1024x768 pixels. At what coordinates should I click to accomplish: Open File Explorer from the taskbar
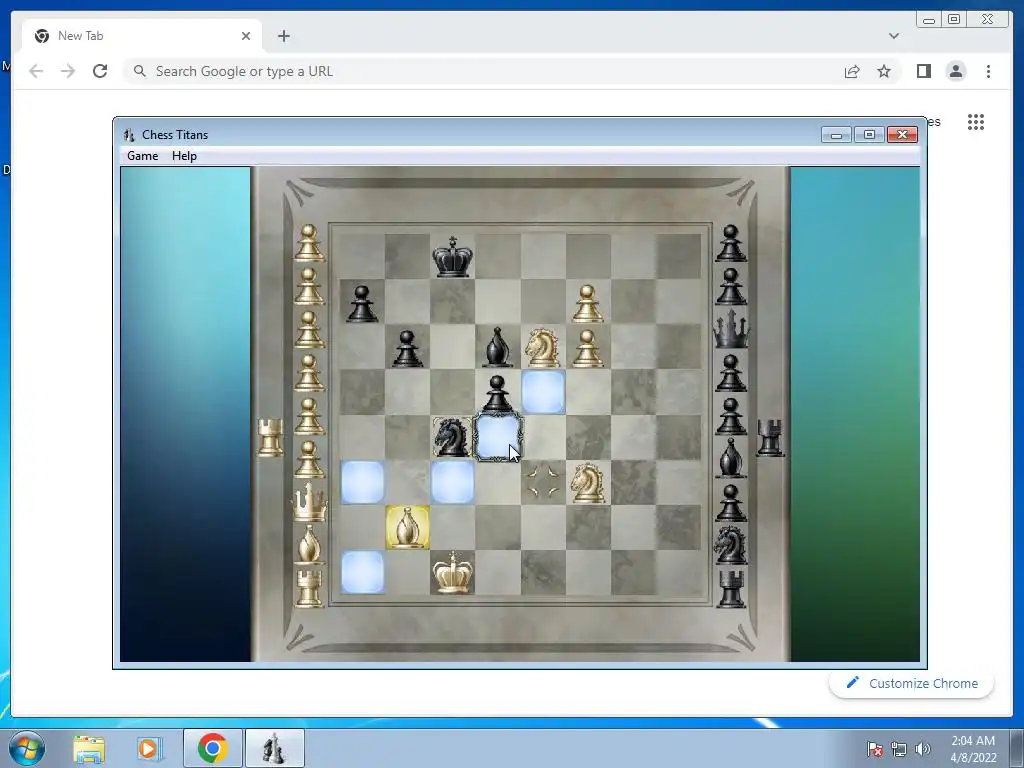(x=89, y=748)
